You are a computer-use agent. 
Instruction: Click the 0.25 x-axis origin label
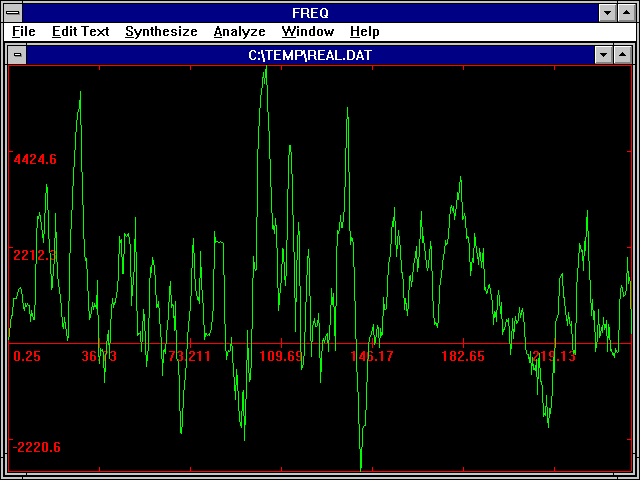[x=27, y=357]
